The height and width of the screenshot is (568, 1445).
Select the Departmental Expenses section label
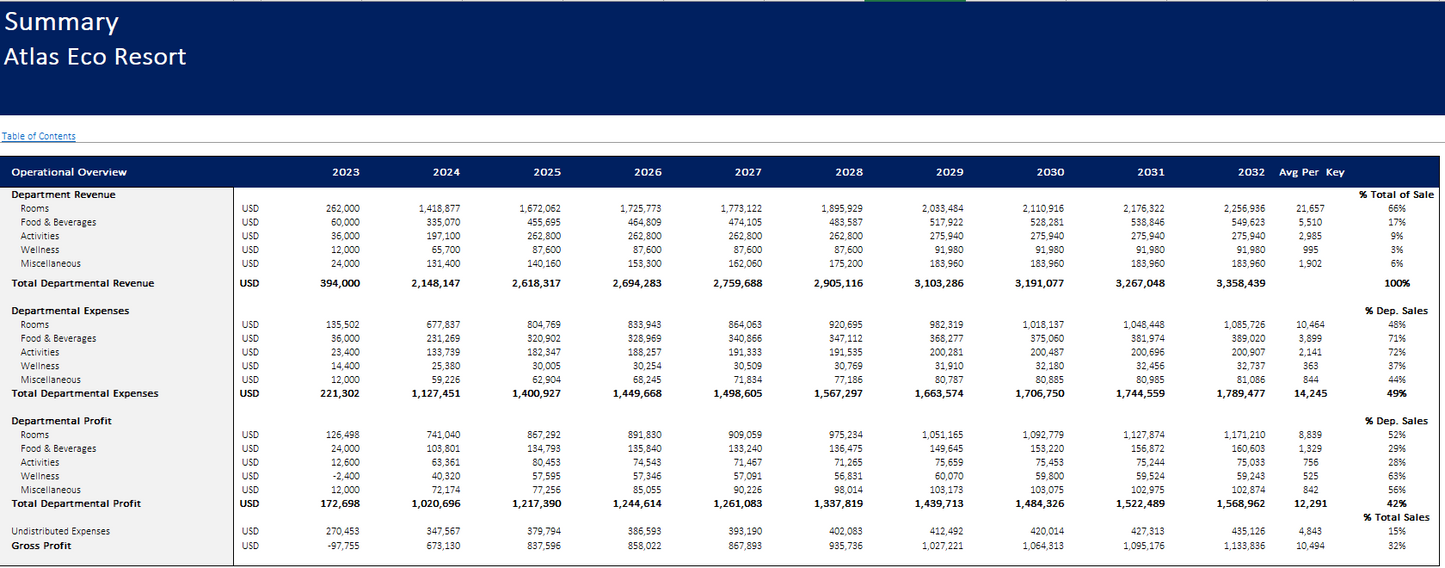tap(70, 311)
